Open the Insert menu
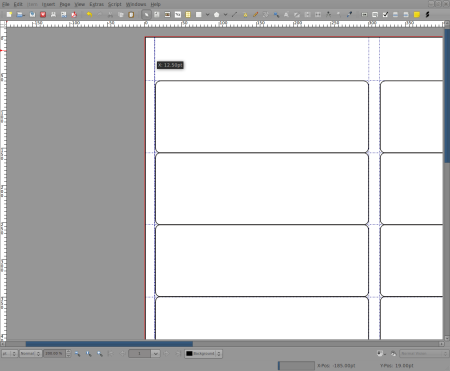This screenshot has height=371, width=450. (48, 4)
